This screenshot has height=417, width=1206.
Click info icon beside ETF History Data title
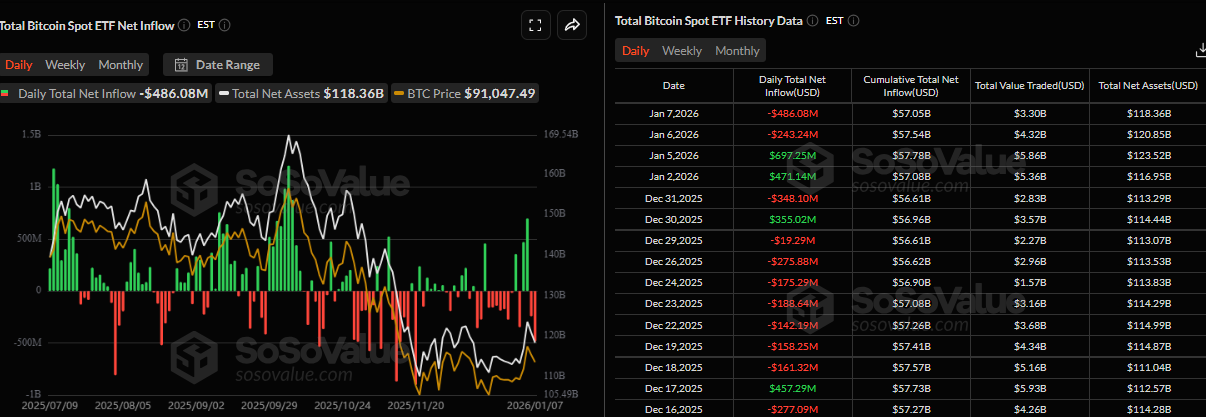click(x=812, y=20)
